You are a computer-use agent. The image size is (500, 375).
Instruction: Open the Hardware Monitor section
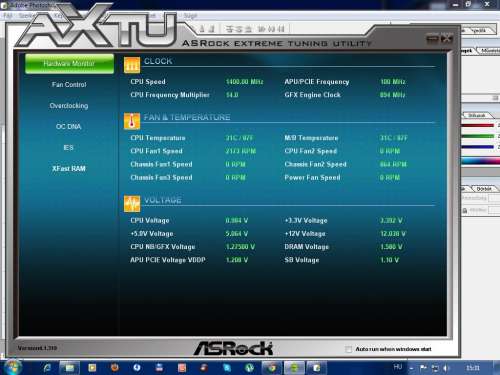69,64
